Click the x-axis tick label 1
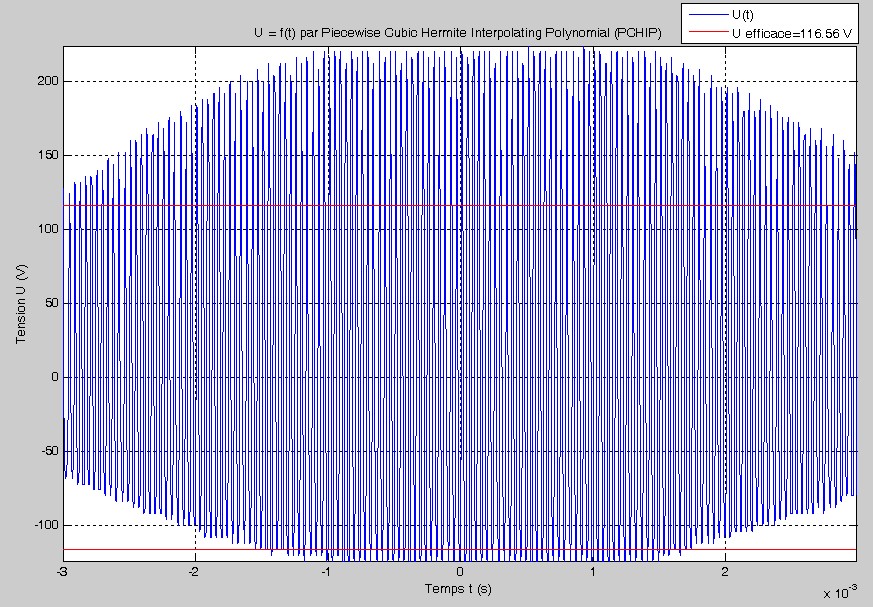The height and width of the screenshot is (607, 873). [593, 572]
